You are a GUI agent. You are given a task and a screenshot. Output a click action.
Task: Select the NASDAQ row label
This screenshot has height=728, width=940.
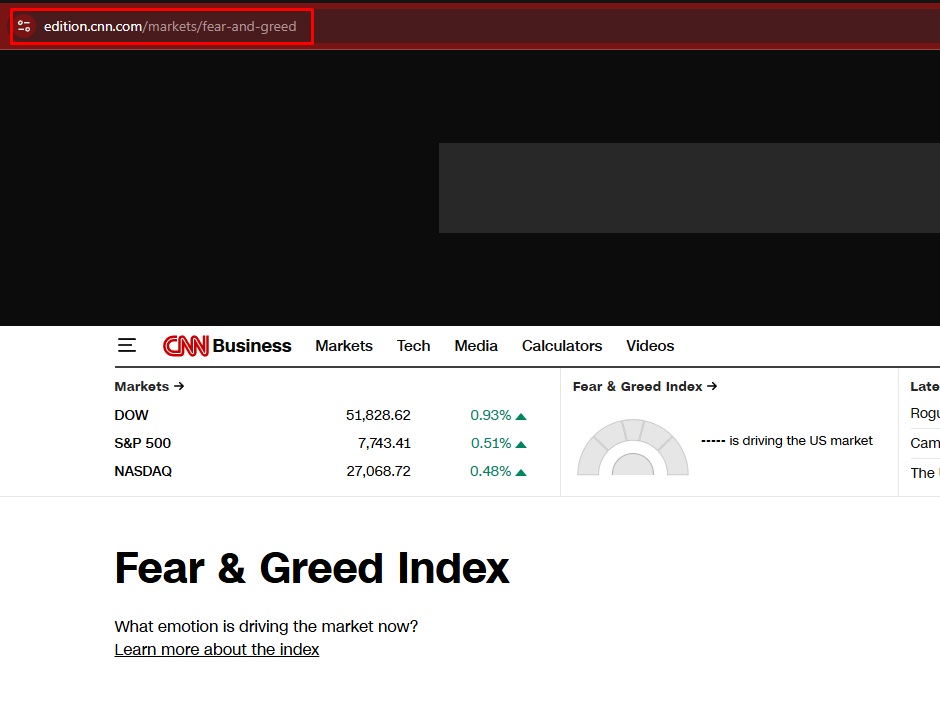coord(143,471)
